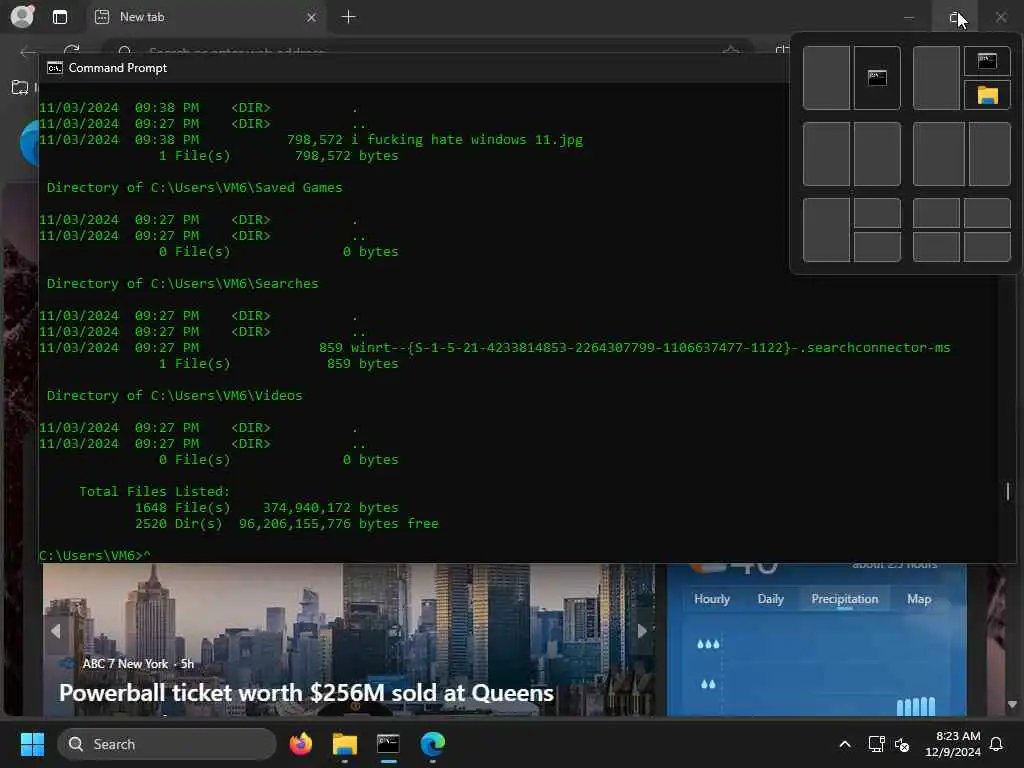The width and height of the screenshot is (1024, 768).
Task: Click Command Prompt text "Directory of C:\Users\VM6\Saved Games"
Action: [194, 187]
